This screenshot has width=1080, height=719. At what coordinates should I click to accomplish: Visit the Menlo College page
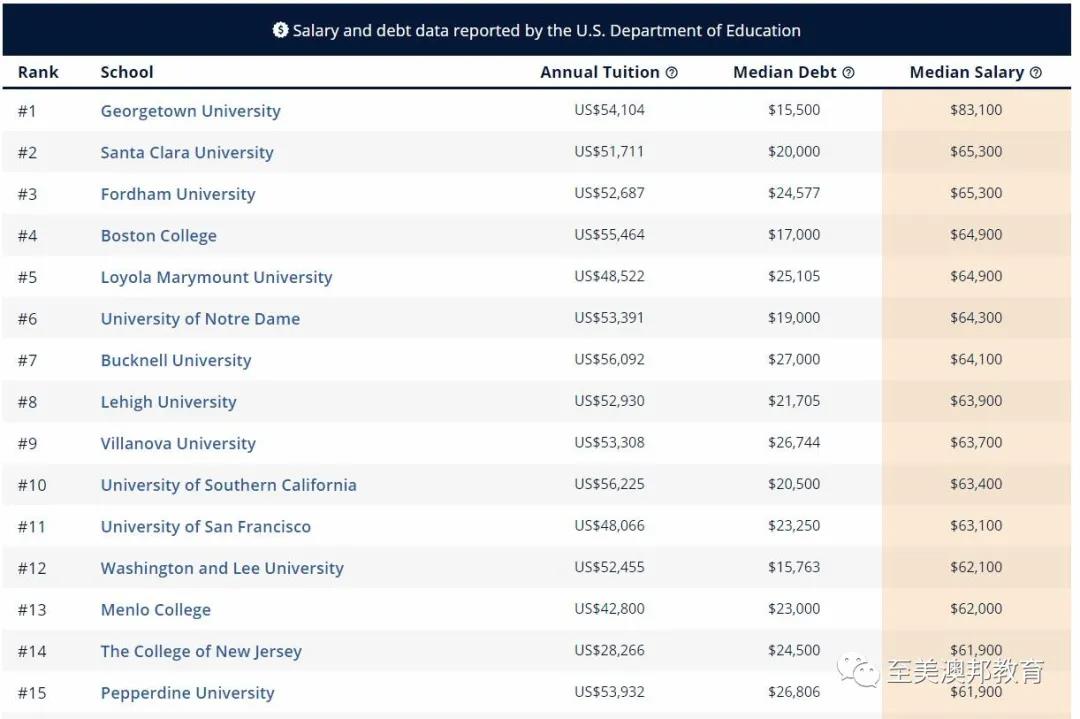[156, 609]
